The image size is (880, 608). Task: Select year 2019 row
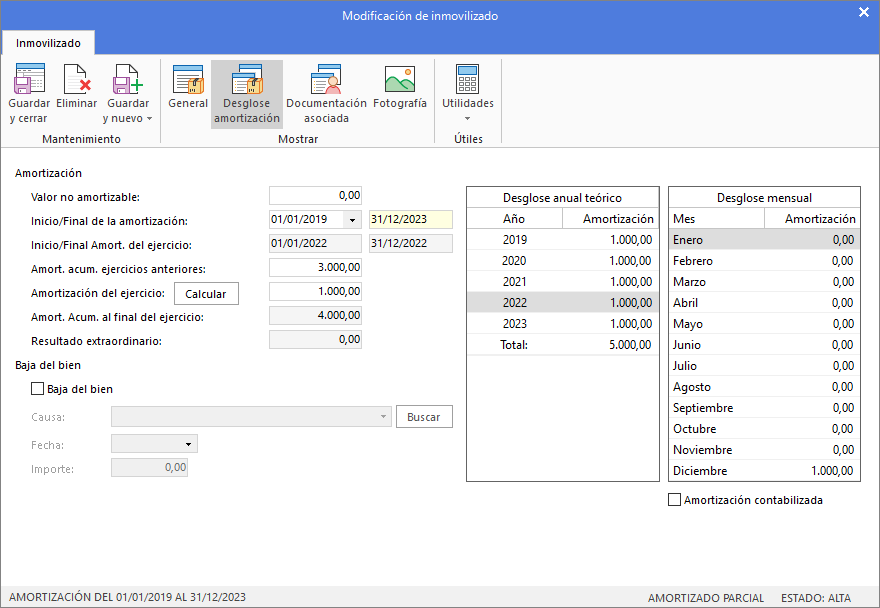(x=563, y=240)
